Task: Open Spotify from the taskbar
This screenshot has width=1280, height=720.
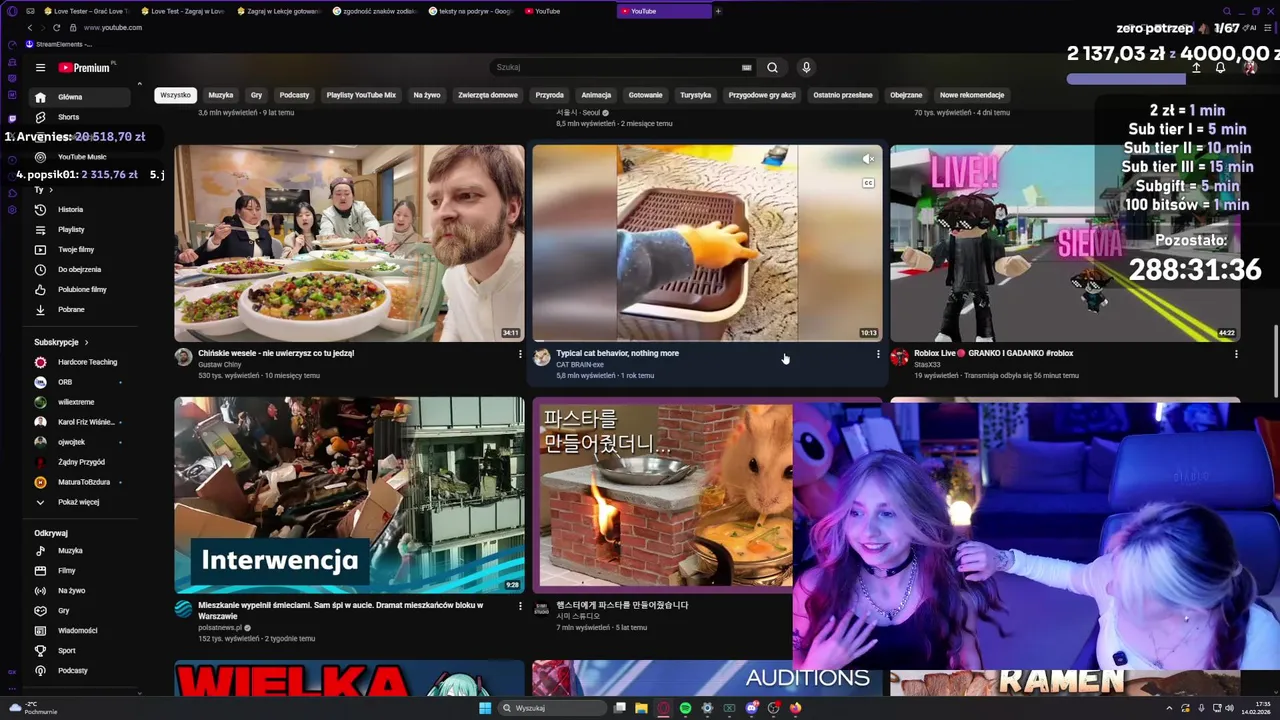Action: pyautogui.click(x=685, y=708)
